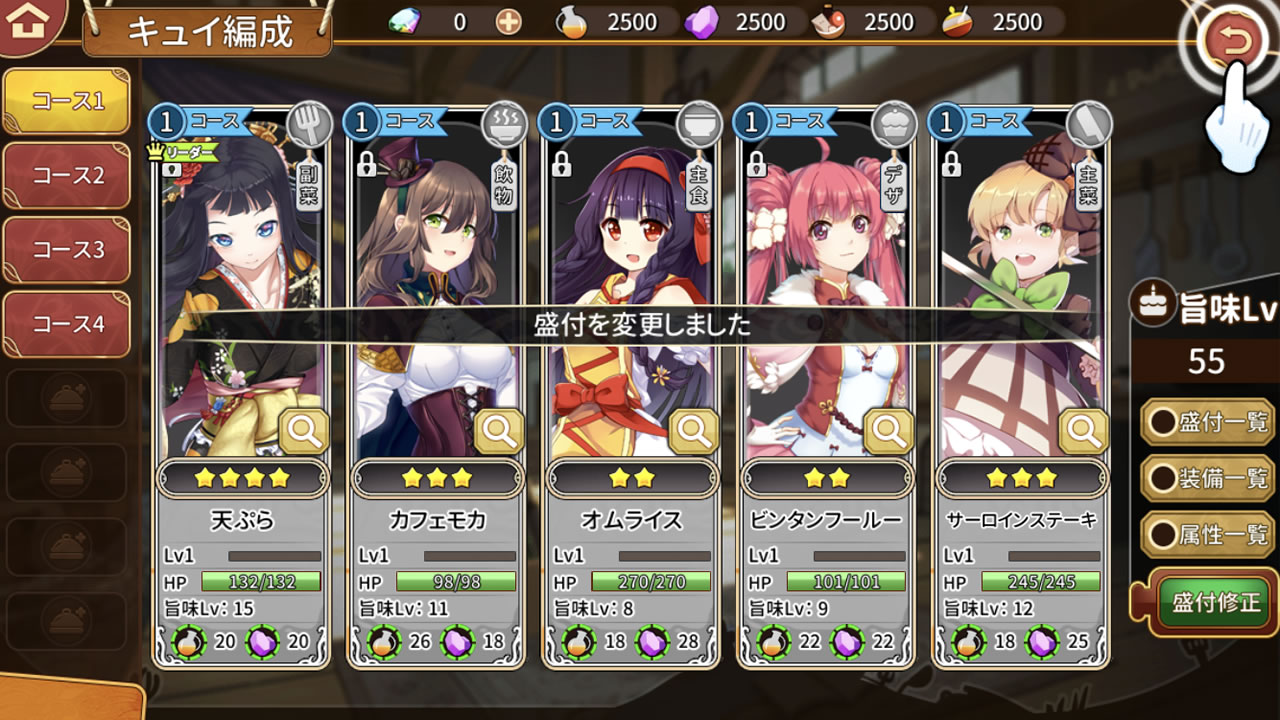Screen dimensions: 1280x720
Task: Inspect 天ぷら with the magnifier icon
Action: click(x=304, y=432)
